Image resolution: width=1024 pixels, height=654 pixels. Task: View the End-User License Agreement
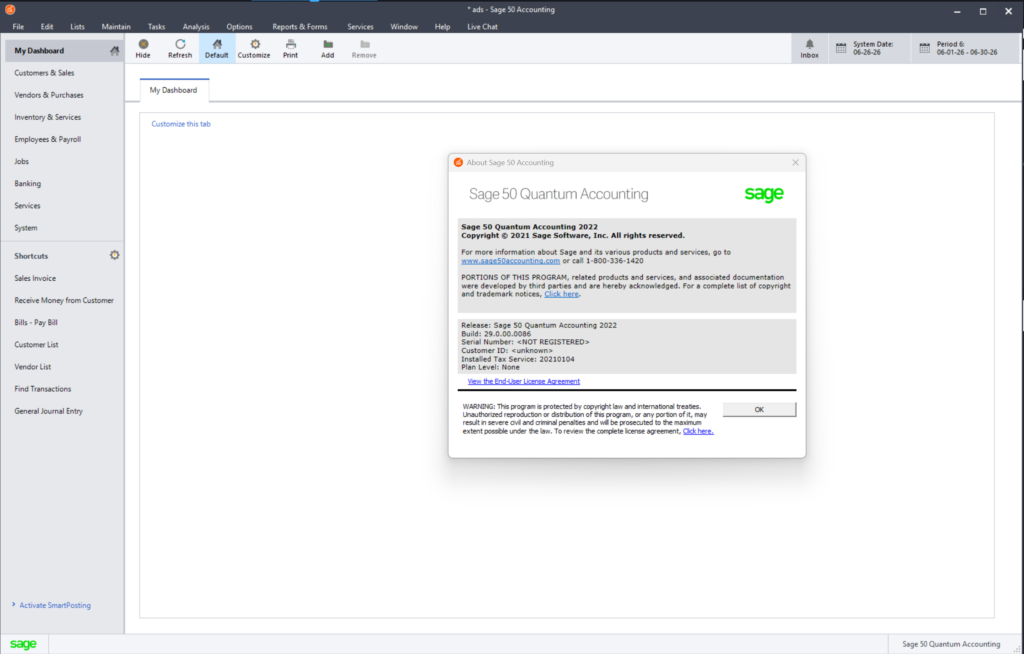(x=524, y=382)
